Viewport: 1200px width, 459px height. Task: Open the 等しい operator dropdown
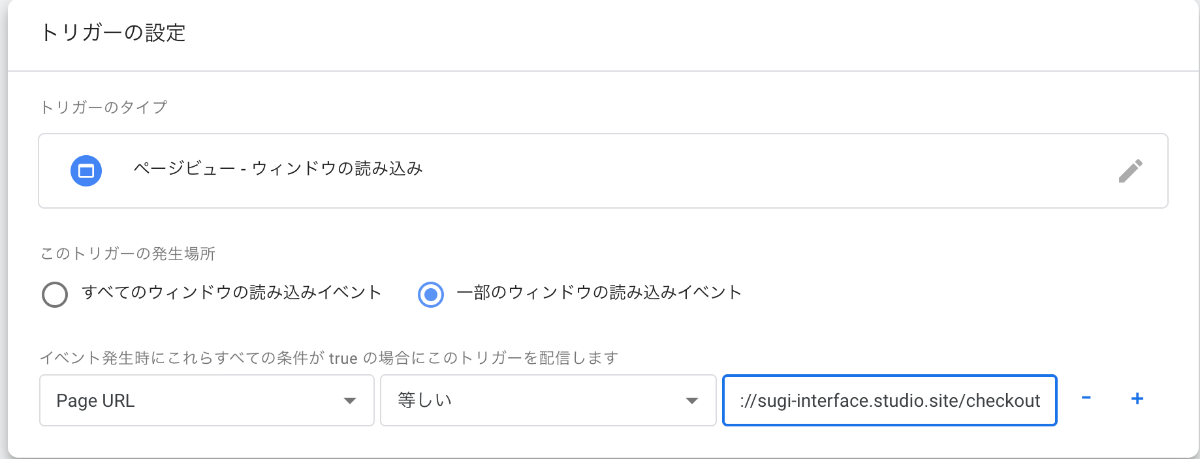(x=548, y=400)
